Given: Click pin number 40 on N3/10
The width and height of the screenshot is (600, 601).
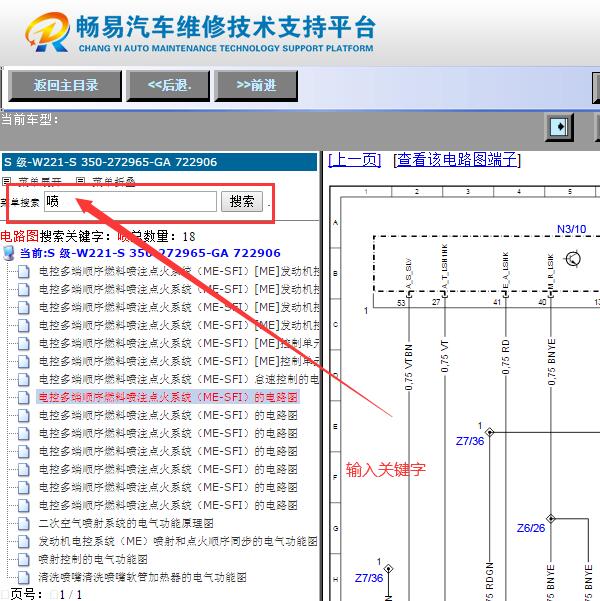Looking at the screenshot, I should (x=542, y=302).
